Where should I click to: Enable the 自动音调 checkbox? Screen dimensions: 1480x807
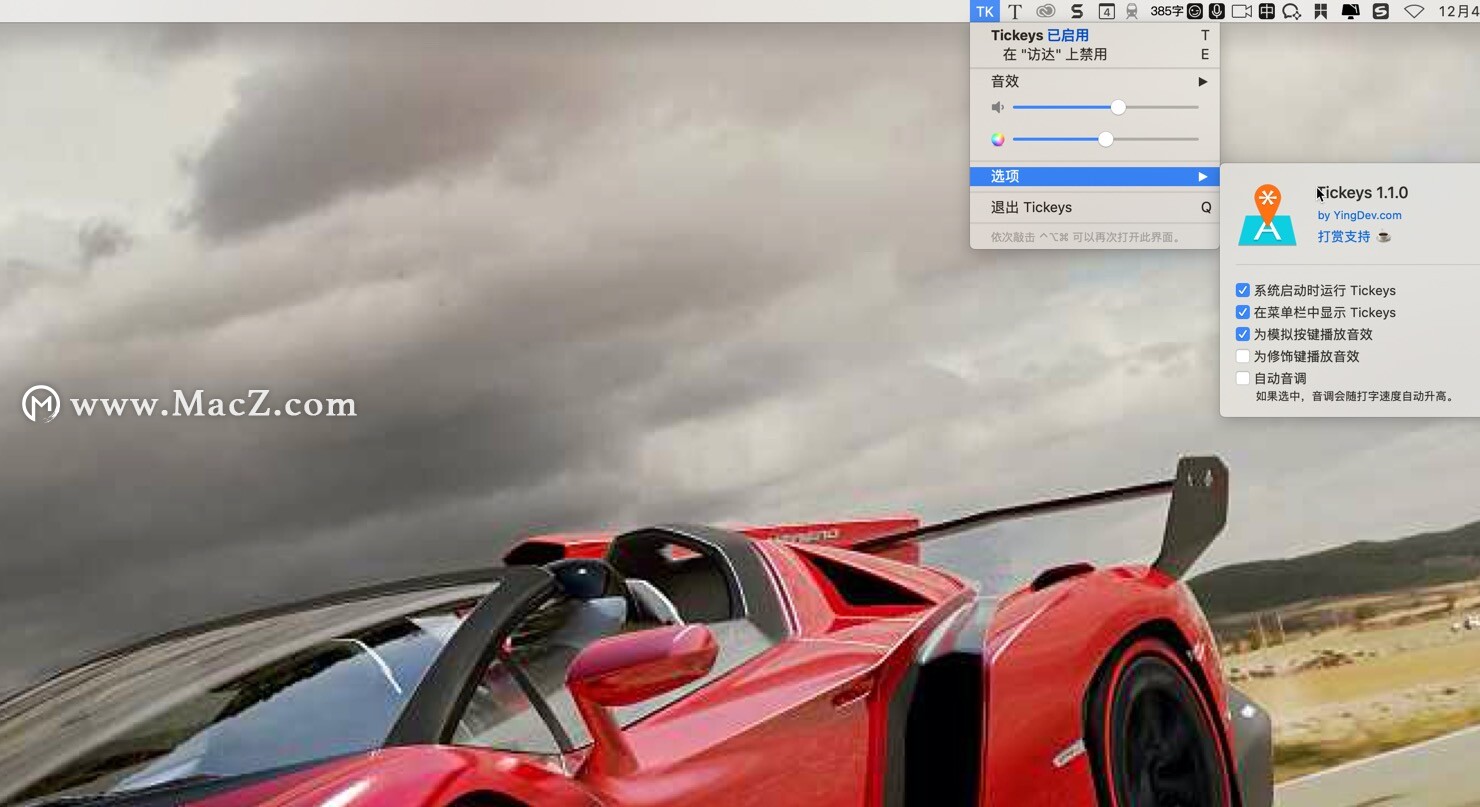pyautogui.click(x=1242, y=378)
